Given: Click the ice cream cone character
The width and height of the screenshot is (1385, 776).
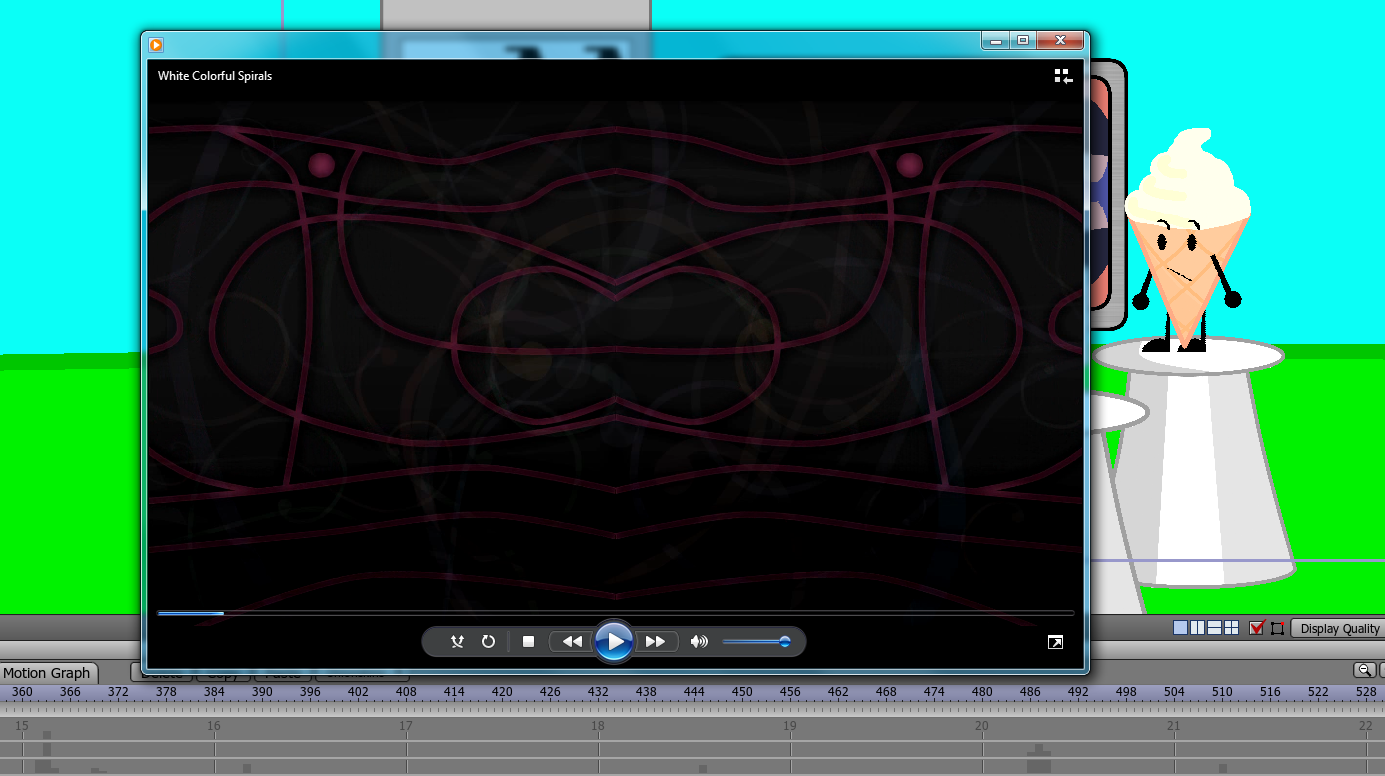Looking at the screenshot, I should click(1187, 240).
